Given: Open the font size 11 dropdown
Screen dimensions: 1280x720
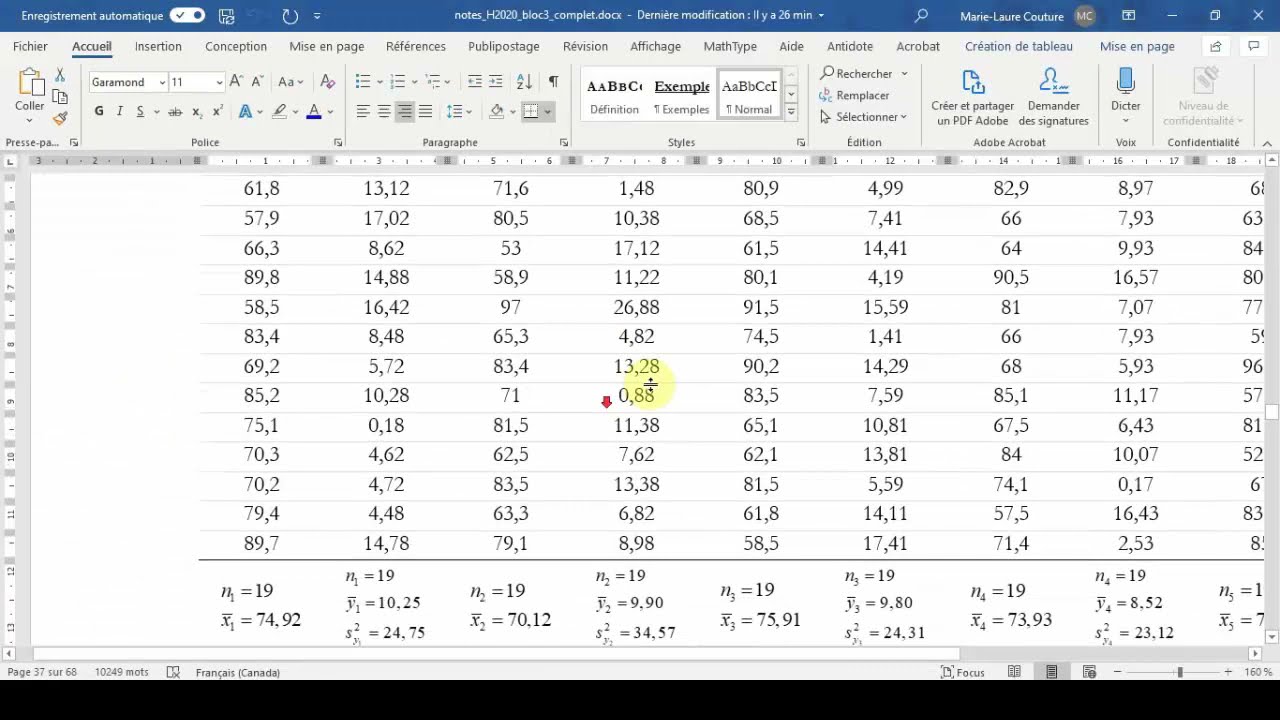Looking at the screenshot, I should point(219,82).
